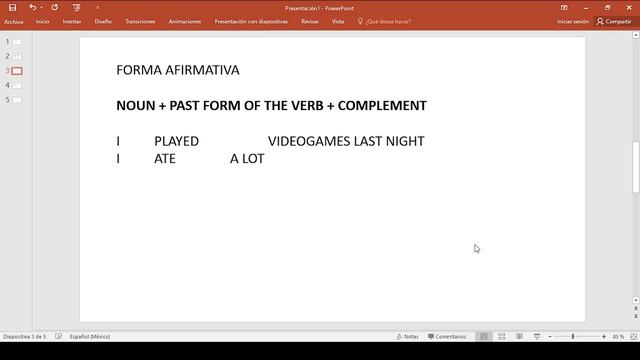The height and width of the screenshot is (360, 640).
Task: Click zoom in plus button
Action: point(604,337)
